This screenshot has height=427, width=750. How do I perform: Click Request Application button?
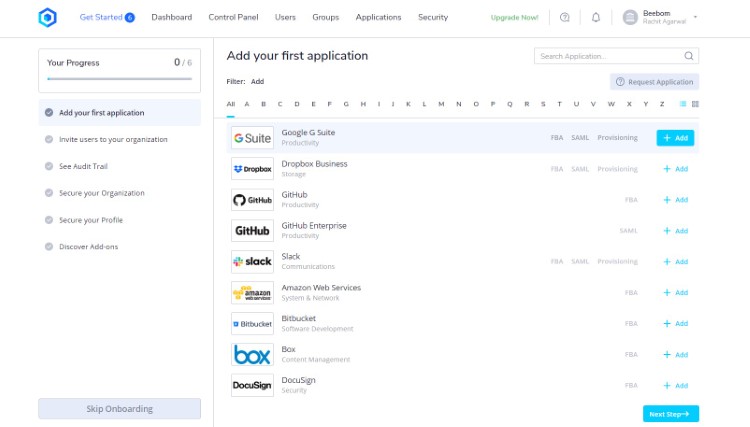654,82
